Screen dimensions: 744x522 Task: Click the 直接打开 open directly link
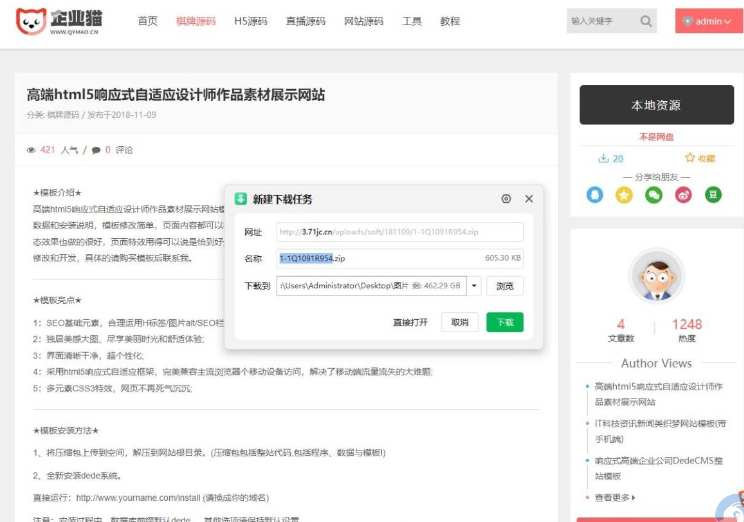[x=410, y=322]
